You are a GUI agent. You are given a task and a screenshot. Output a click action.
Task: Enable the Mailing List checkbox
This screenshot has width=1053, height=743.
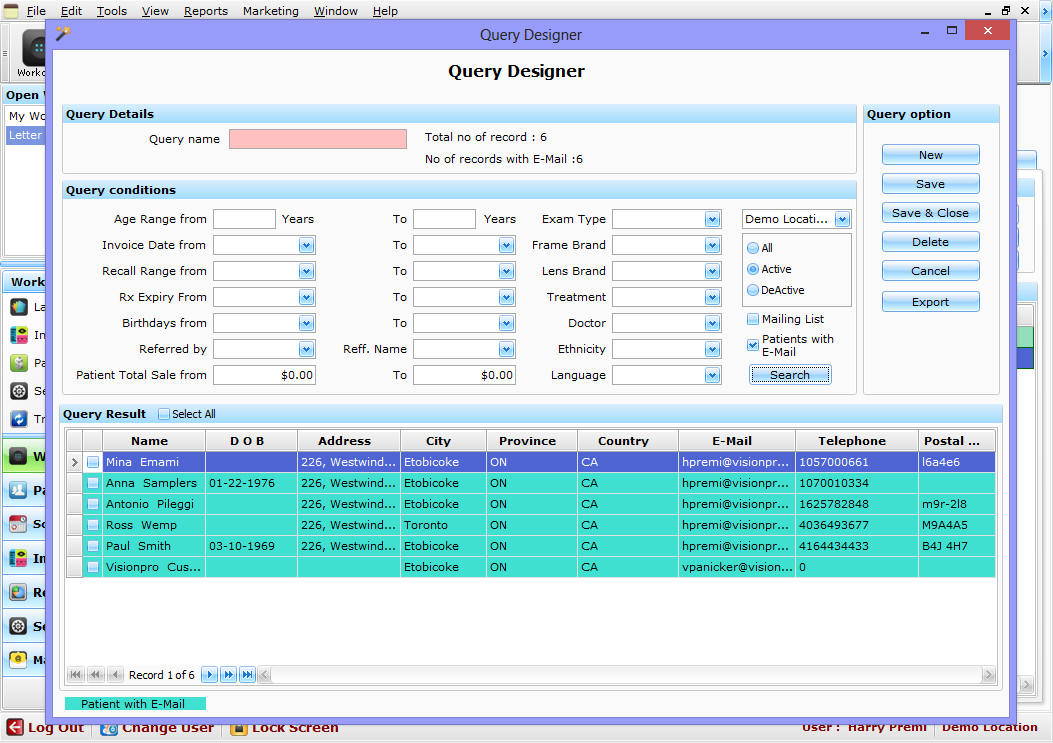point(753,319)
